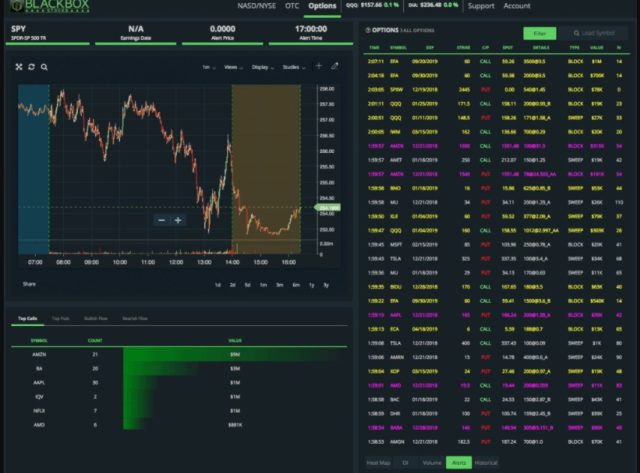The width and height of the screenshot is (640, 473).
Task: Click the green current-price marker on chart axis
Action: 327,208
